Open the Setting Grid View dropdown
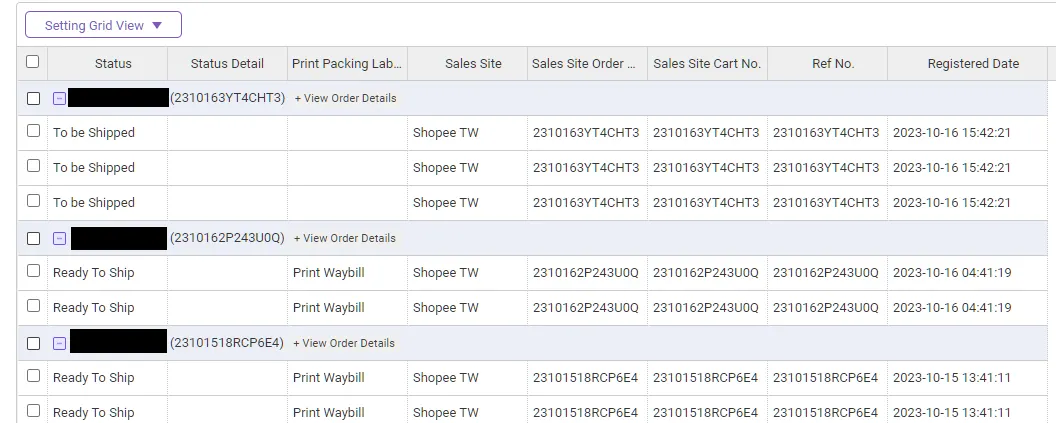 pos(103,25)
